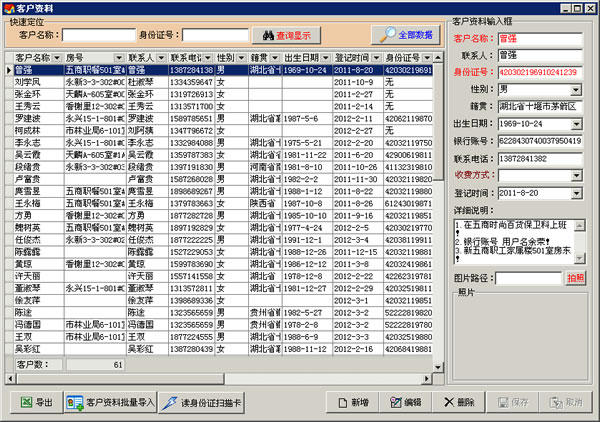The width and height of the screenshot is (600, 422).
Task: Open the 籍贯 column filter dropdown
Action: [x=275, y=58]
